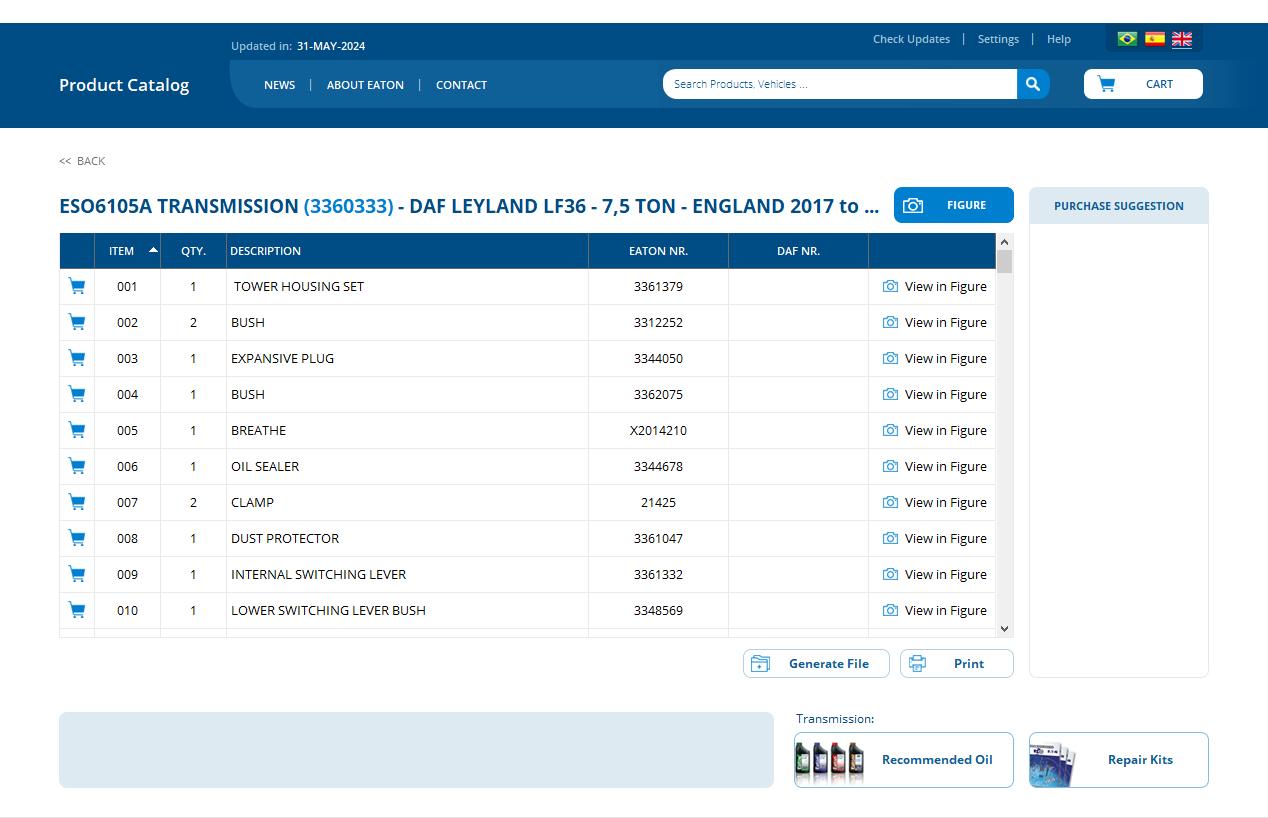Image resolution: width=1268 pixels, height=818 pixels.
Task: Add BREATHE item 005 to cart
Action: (x=77, y=430)
